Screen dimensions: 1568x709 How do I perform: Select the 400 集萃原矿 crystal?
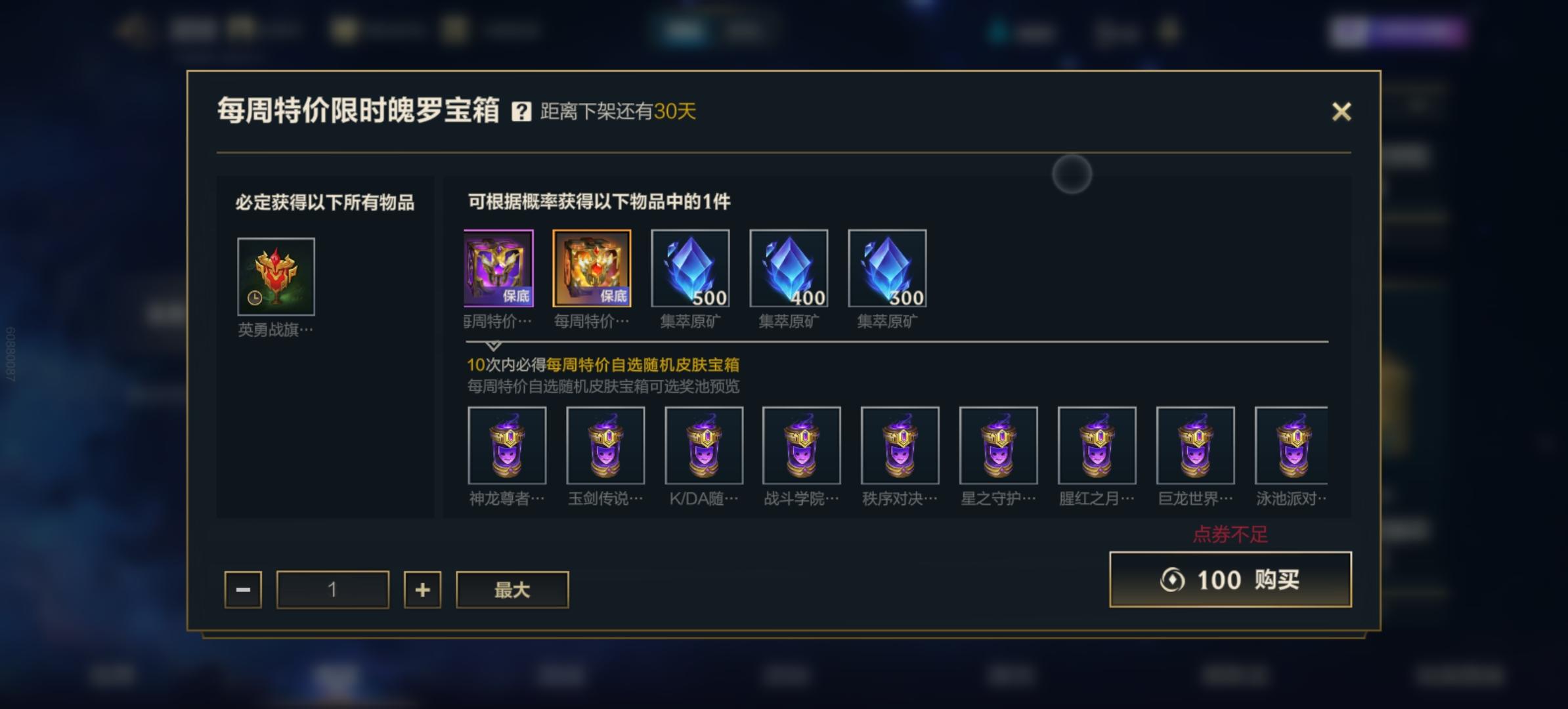pos(789,268)
